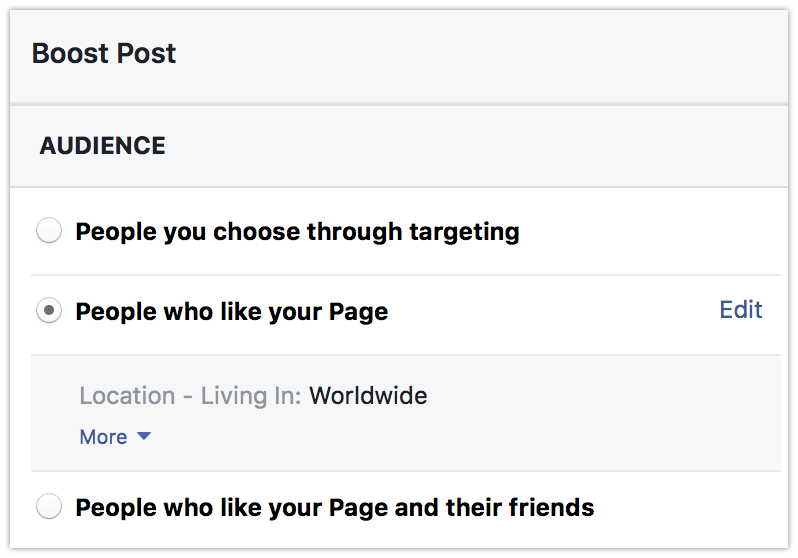Switch audience to custom targeting option
798x558 pixels.
click(x=48, y=232)
